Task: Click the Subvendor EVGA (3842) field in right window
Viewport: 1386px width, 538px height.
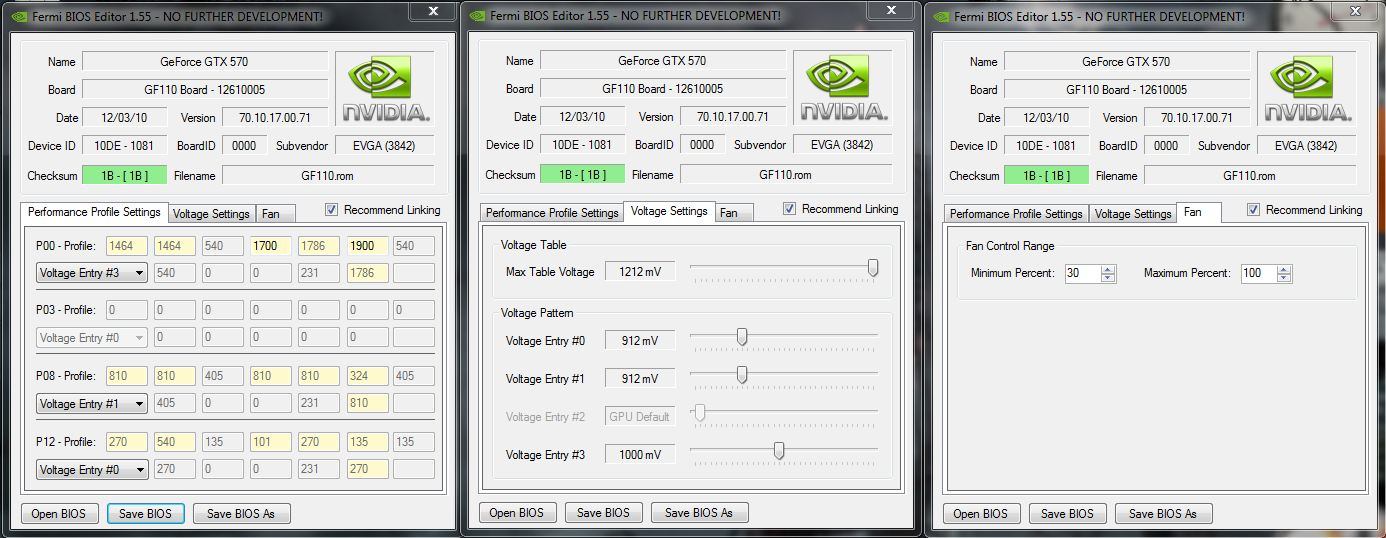Action: (x=1307, y=146)
